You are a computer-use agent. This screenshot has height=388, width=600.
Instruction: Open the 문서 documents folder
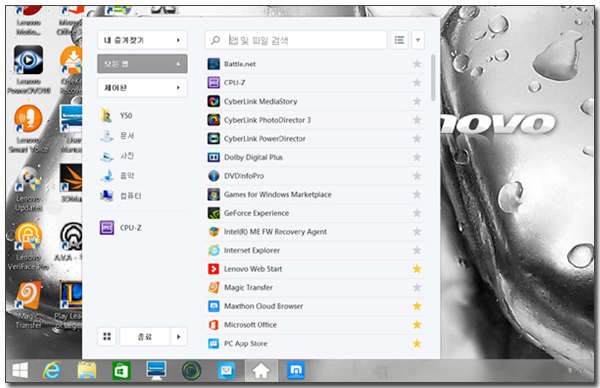(117, 136)
